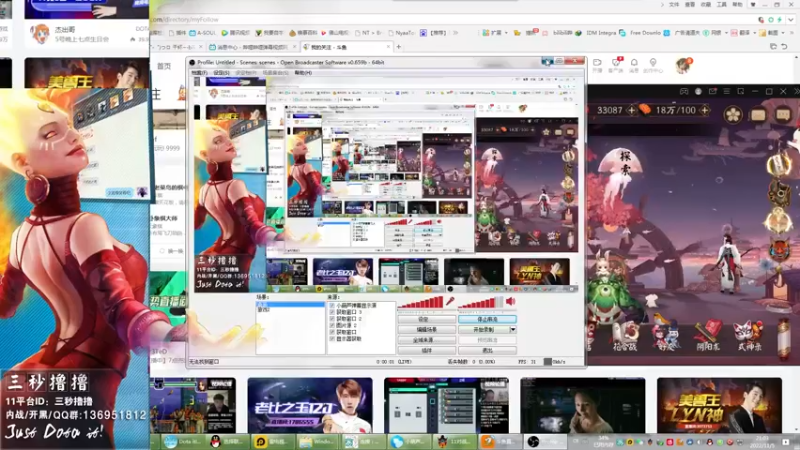The width and height of the screenshot is (800, 450).
Task: Open the 截图 dropdown in browser toolbar
Action: pos(773,33)
